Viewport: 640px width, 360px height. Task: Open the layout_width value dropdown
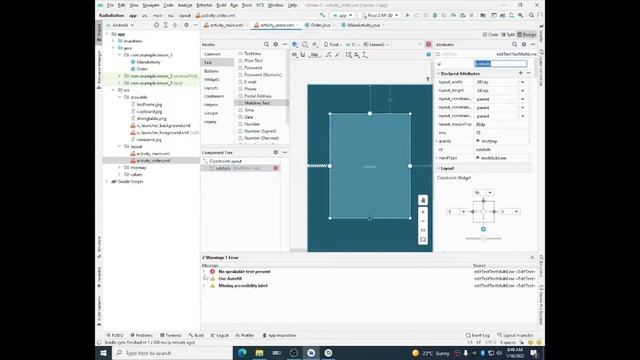[x=522, y=82]
